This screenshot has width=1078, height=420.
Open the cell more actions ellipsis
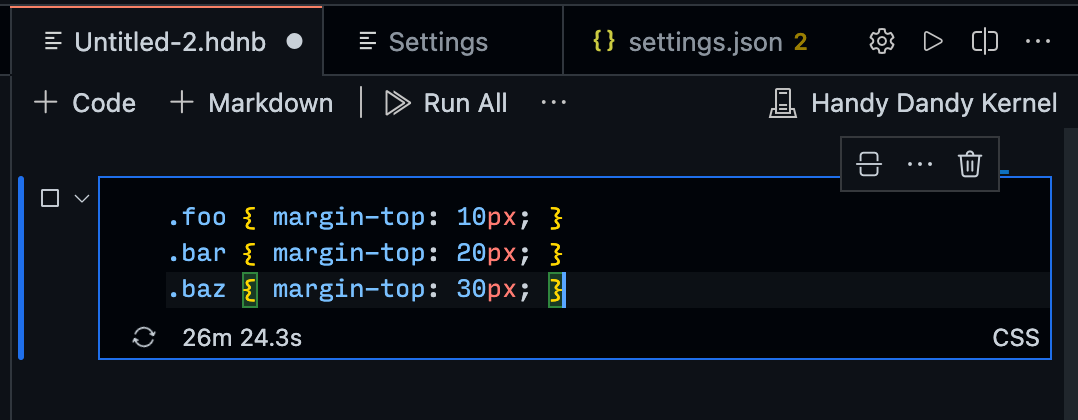920,164
